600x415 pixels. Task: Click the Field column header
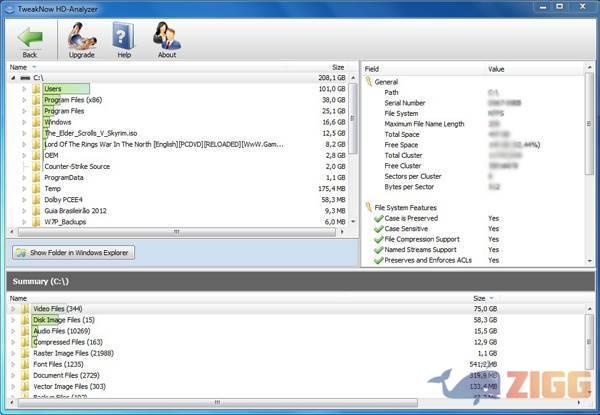[372, 69]
